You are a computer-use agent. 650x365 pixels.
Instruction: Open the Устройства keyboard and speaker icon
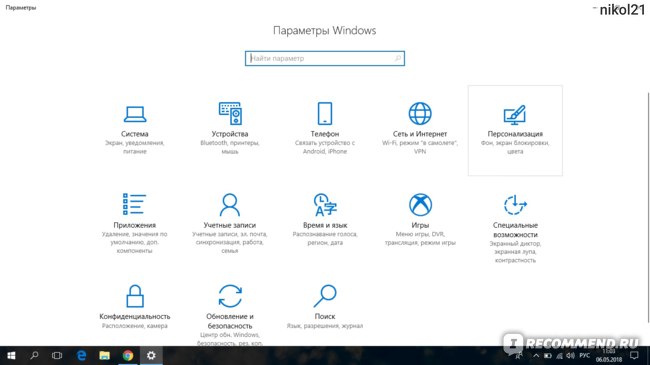(230, 113)
